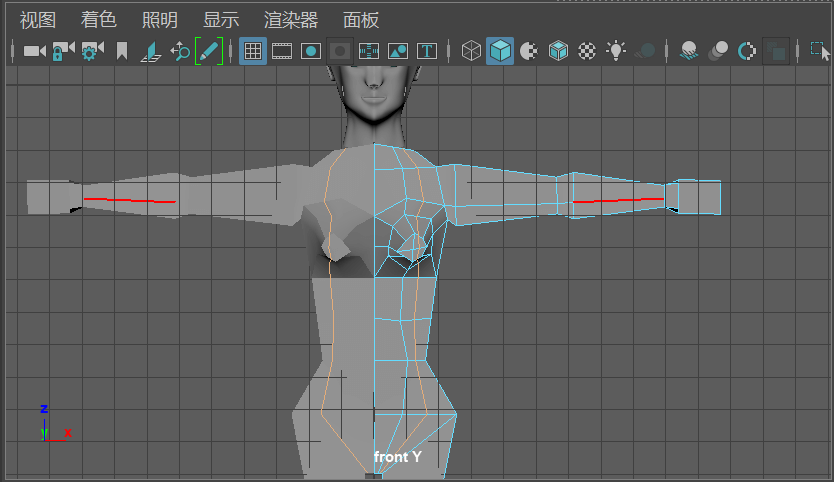Select the Grease Pencil tool icon

click(x=208, y=51)
